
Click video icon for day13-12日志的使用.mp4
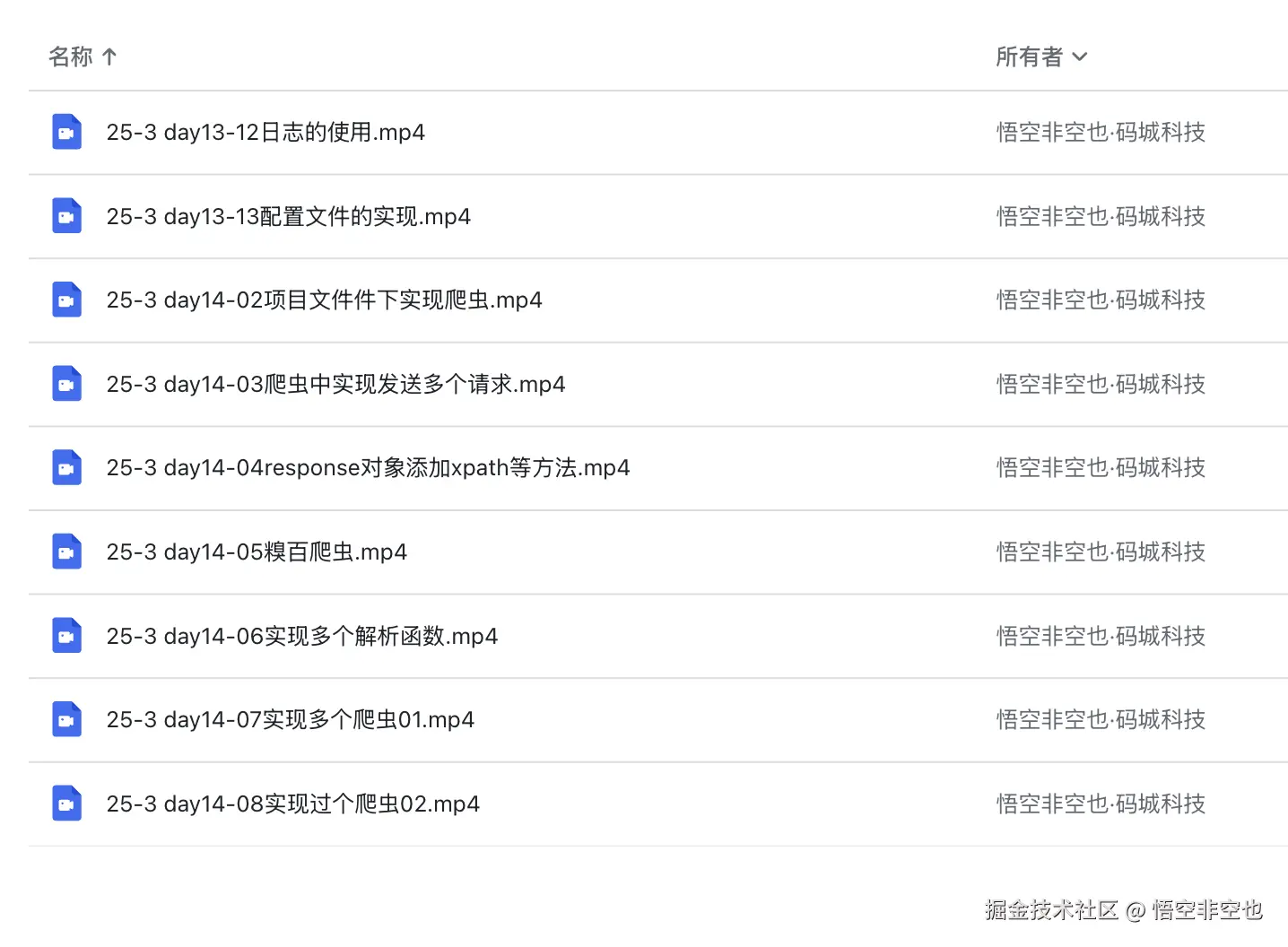pyautogui.click(x=66, y=133)
